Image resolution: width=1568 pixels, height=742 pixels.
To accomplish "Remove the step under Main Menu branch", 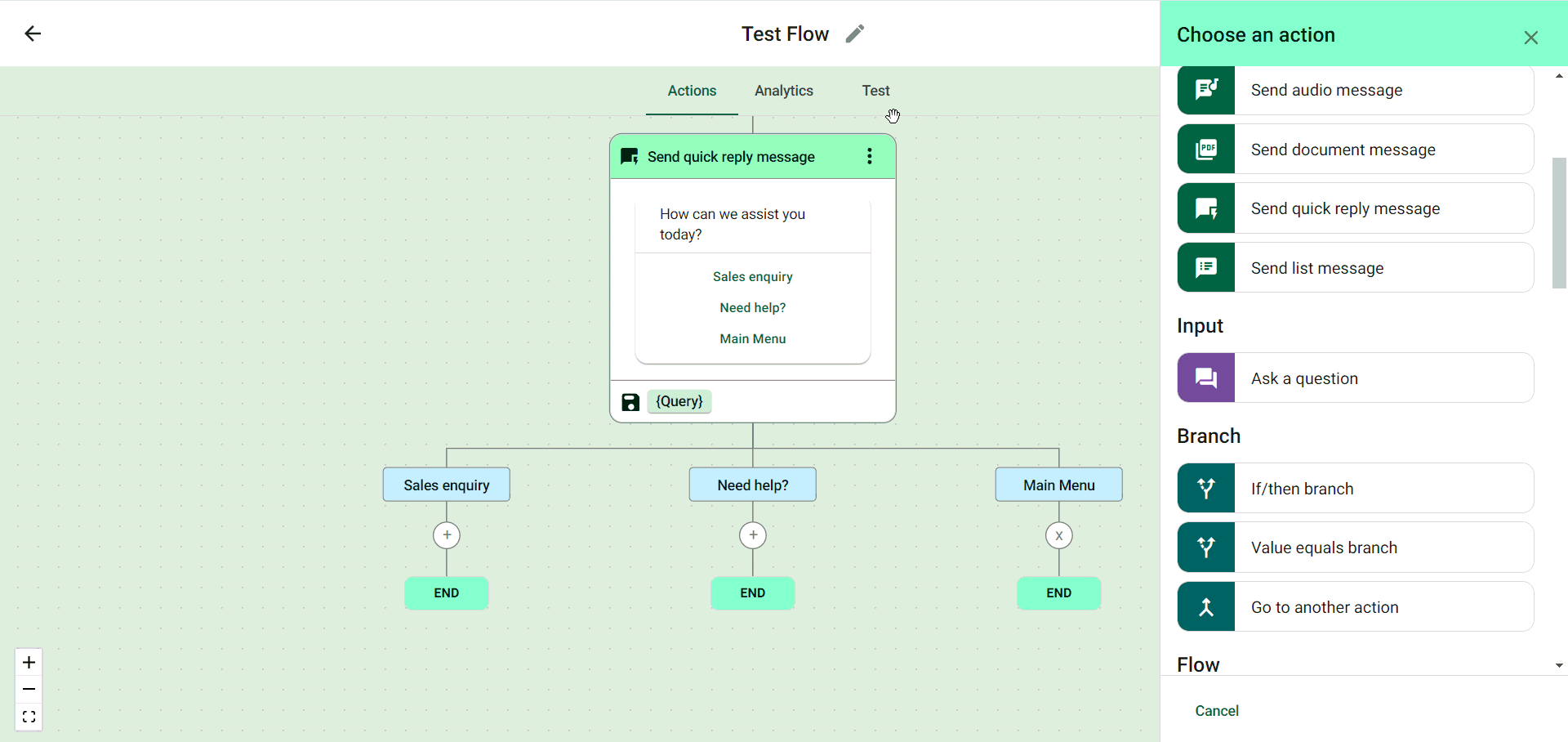I will click(1059, 535).
